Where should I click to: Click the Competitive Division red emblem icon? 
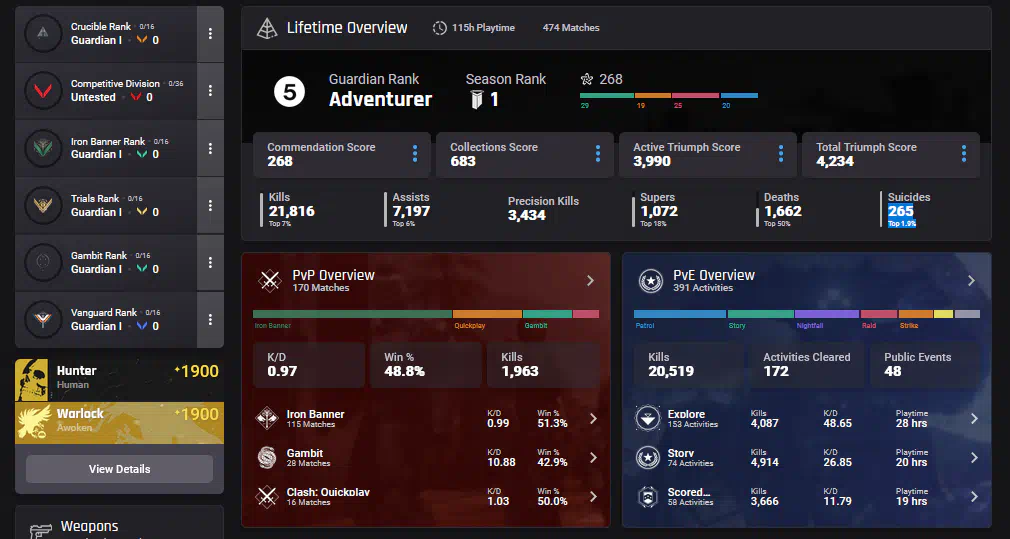pyautogui.click(x=43, y=91)
